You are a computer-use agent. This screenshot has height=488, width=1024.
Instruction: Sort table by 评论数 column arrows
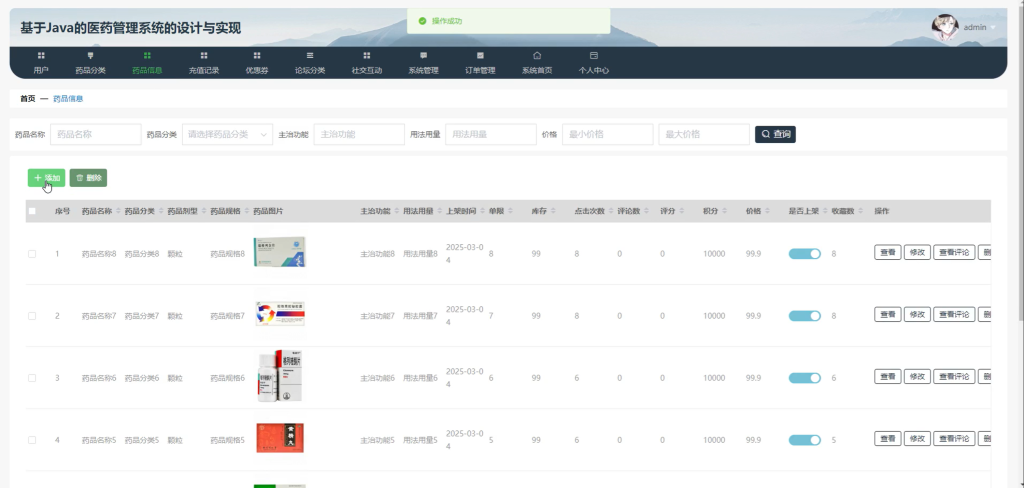coord(647,211)
